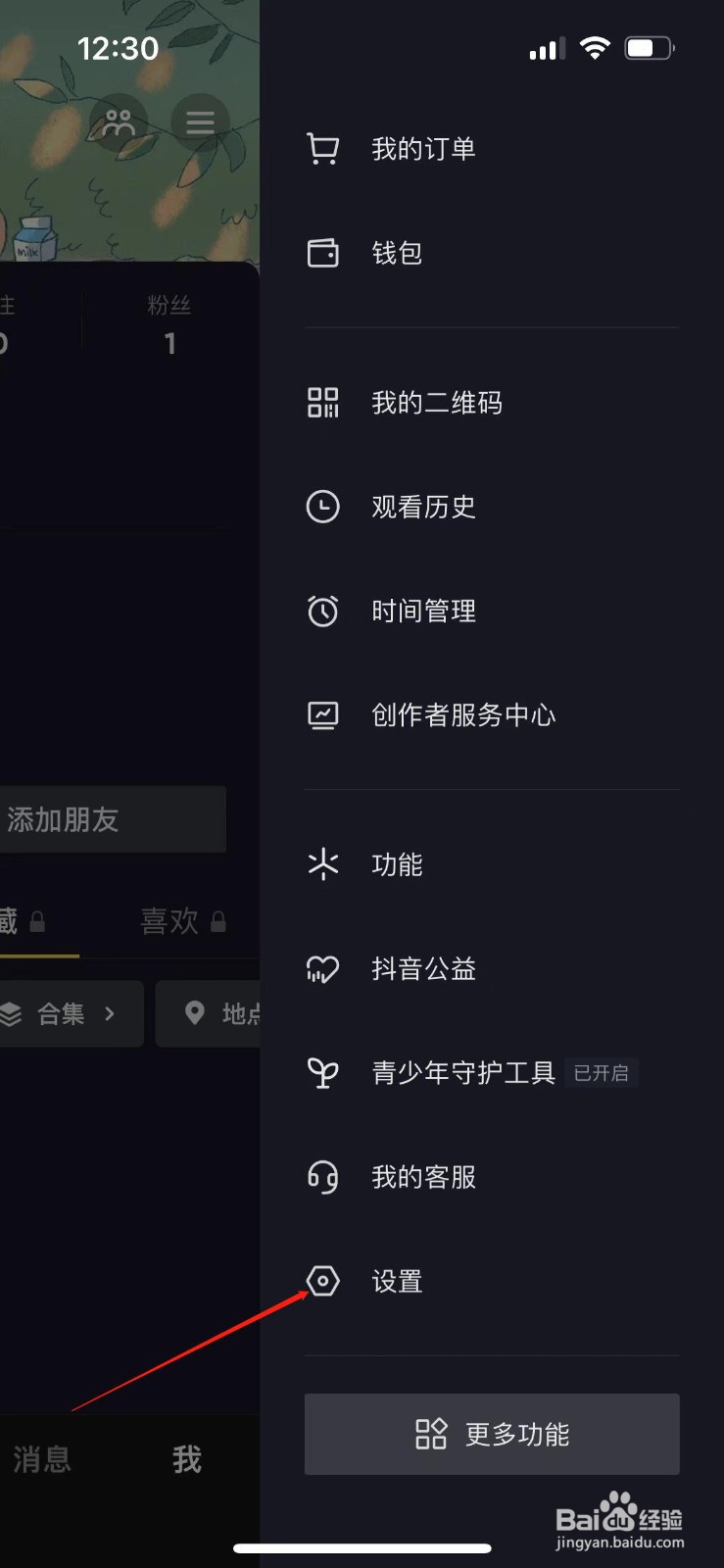The width and height of the screenshot is (724, 1568).
Task: Tap the 设置 gear icon
Action: coord(323,1281)
